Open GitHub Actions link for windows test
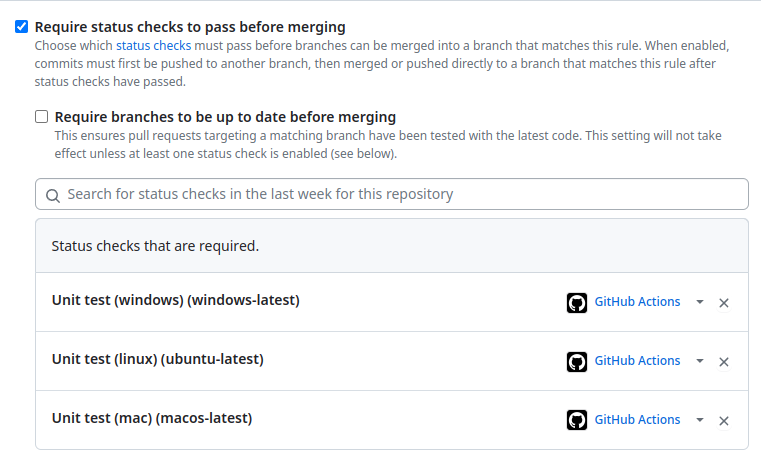This screenshot has height=458, width=761. [x=637, y=302]
